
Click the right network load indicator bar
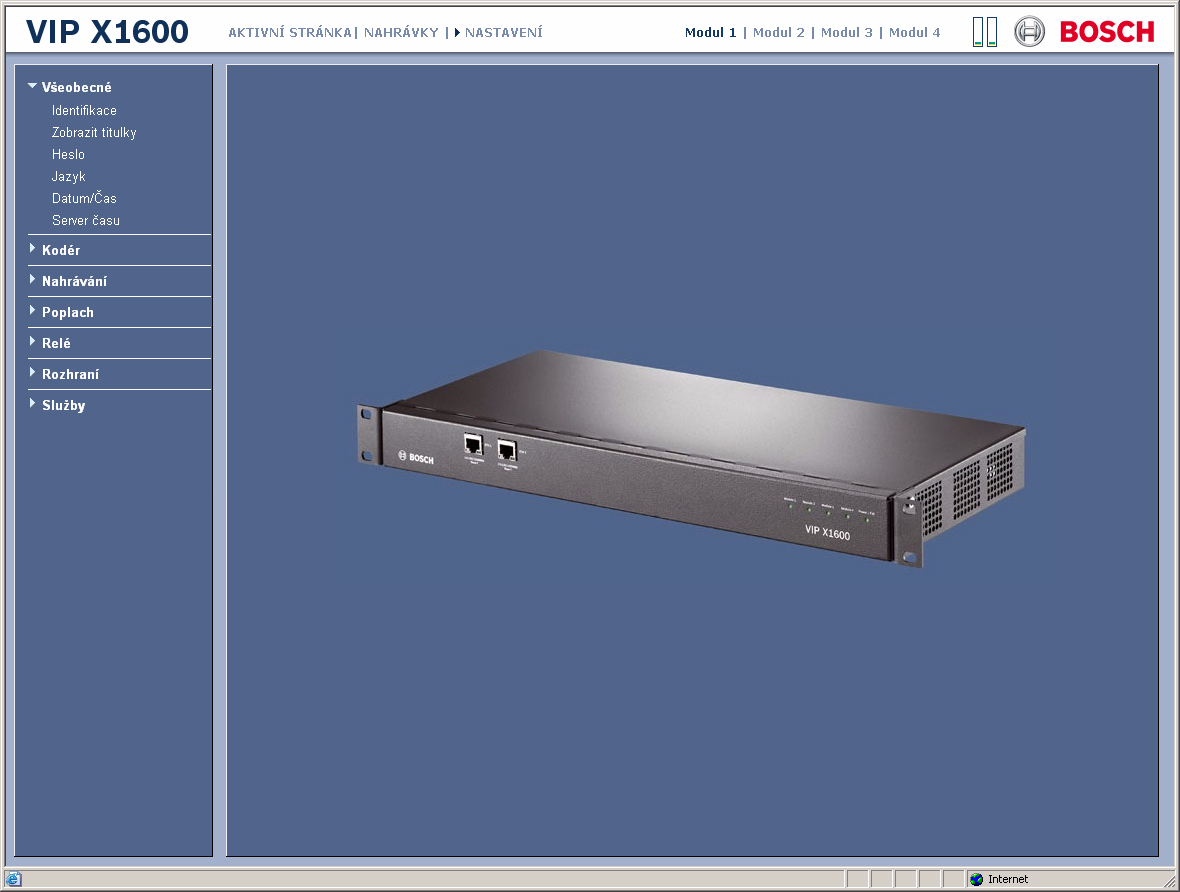pyautogui.click(x=992, y=32)
